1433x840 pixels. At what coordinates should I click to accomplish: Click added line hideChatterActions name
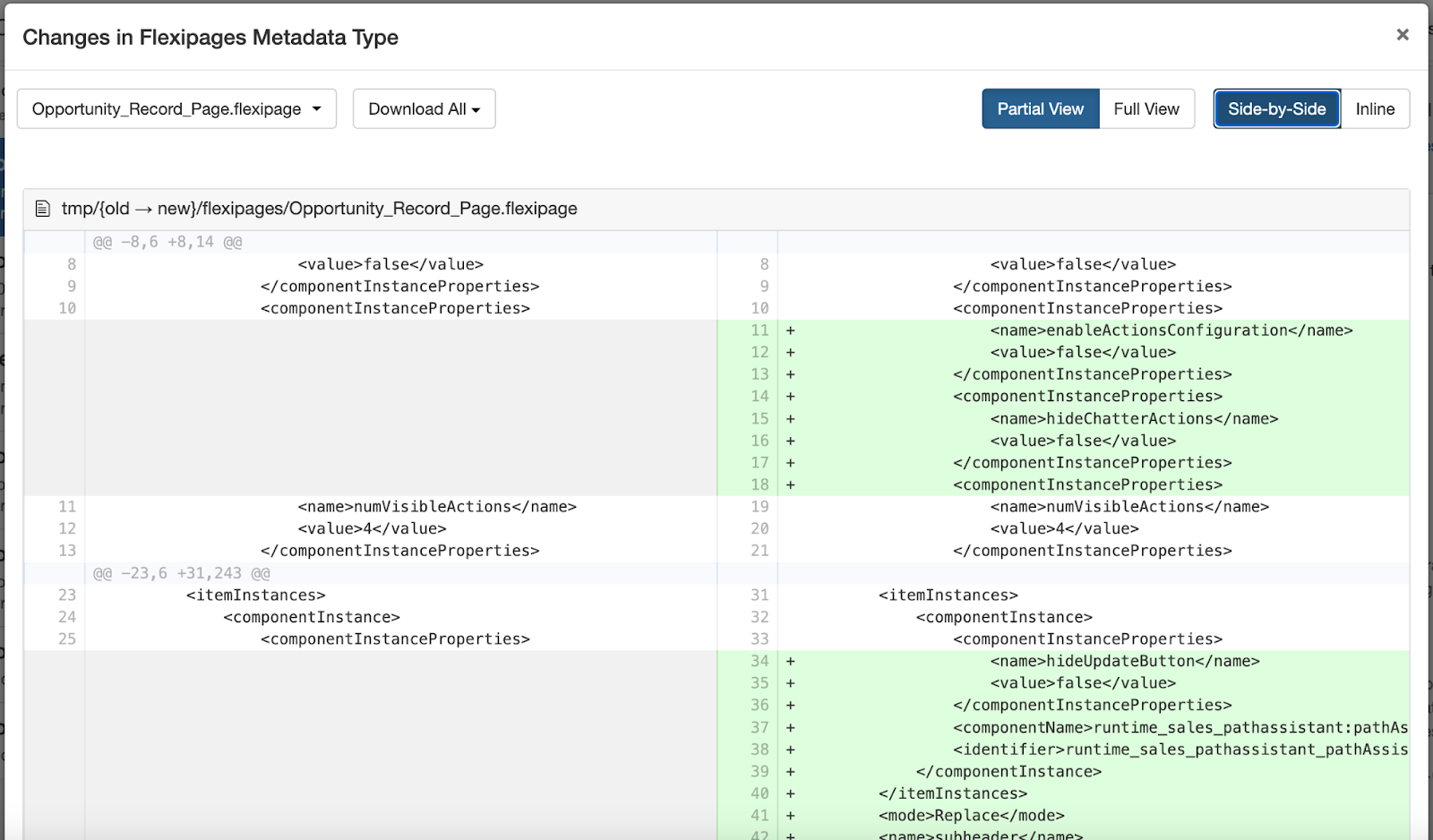1134,418
